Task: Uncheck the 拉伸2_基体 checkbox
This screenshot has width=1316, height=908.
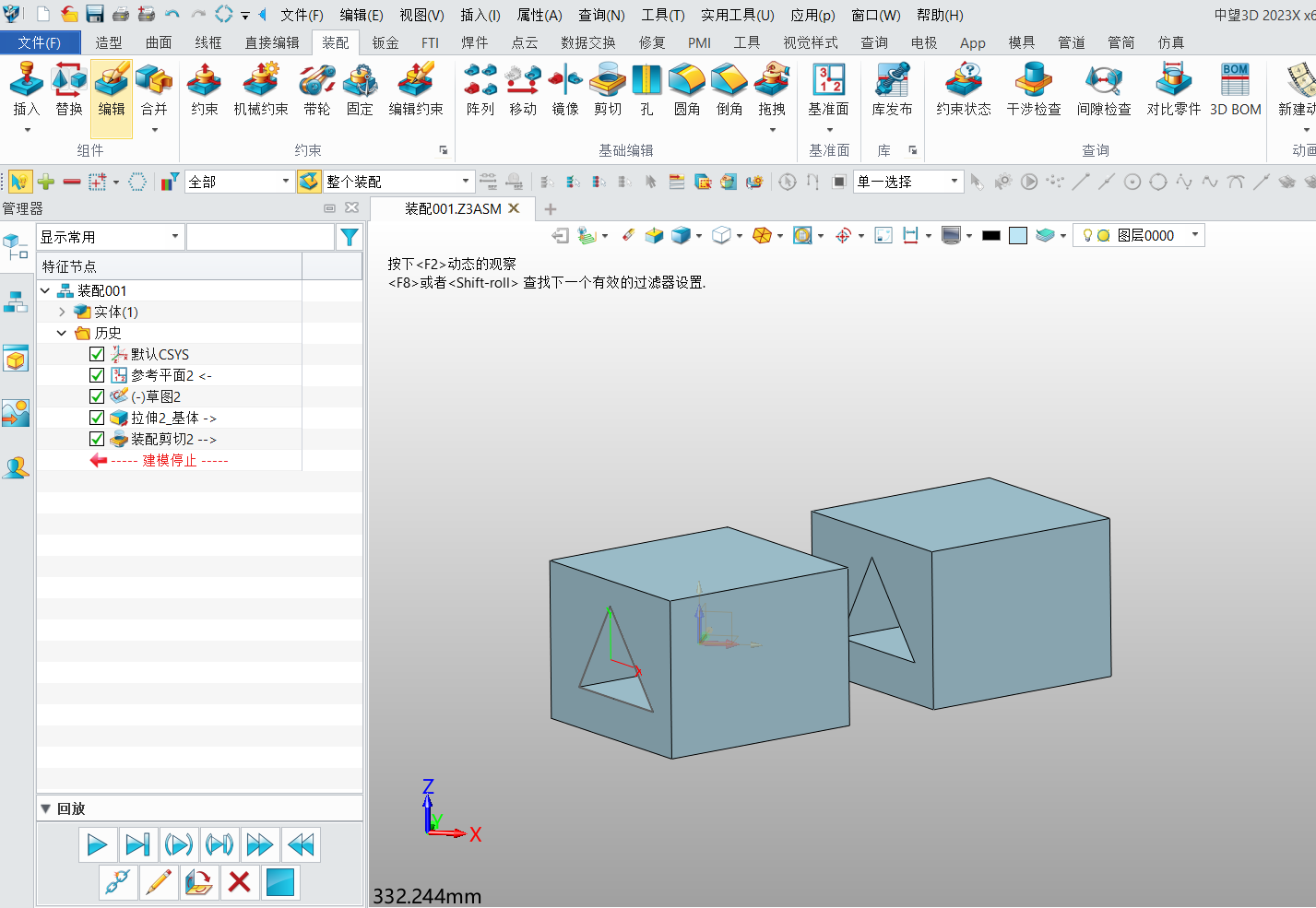Action: 97,418
